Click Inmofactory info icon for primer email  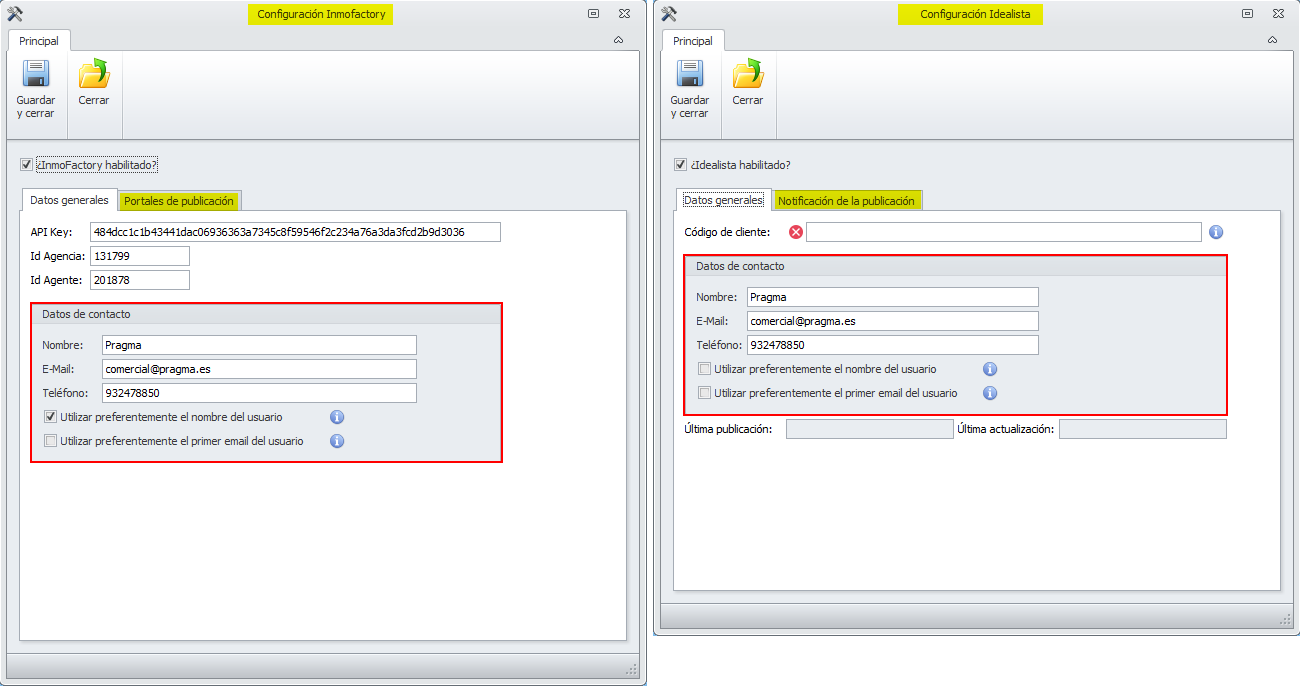(x=337, y=441)
